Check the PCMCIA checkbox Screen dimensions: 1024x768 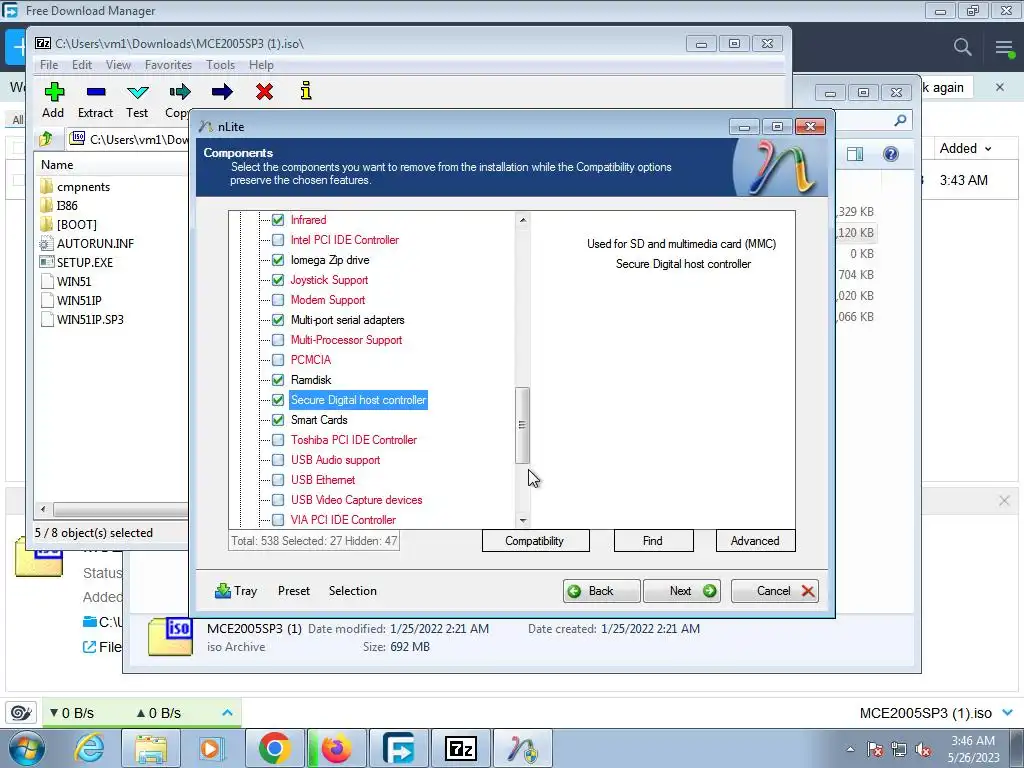(x=278, y=360)
